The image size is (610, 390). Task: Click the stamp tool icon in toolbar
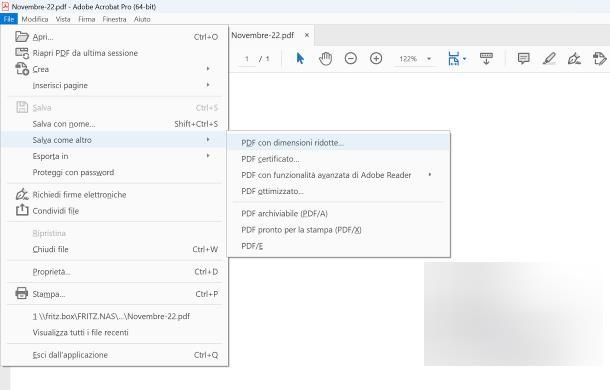pyautogui.click(x=599, y=59)
